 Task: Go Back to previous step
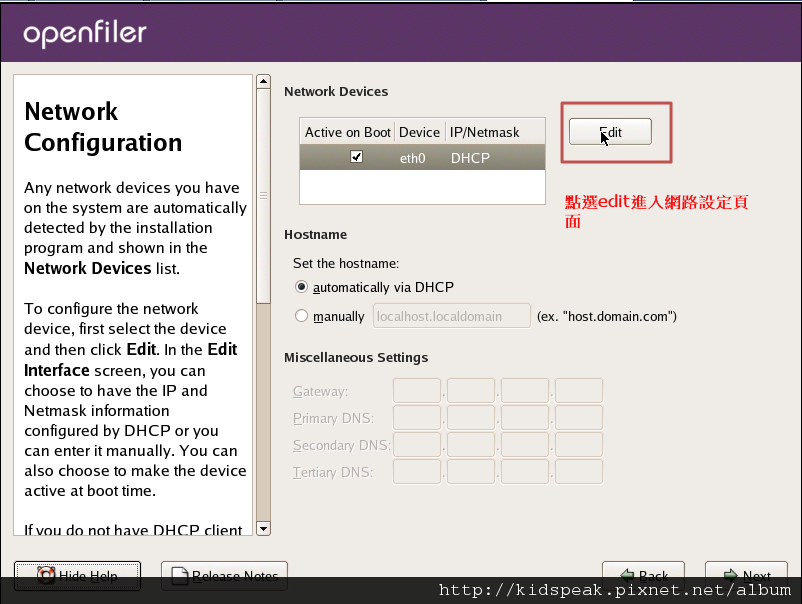643,576
